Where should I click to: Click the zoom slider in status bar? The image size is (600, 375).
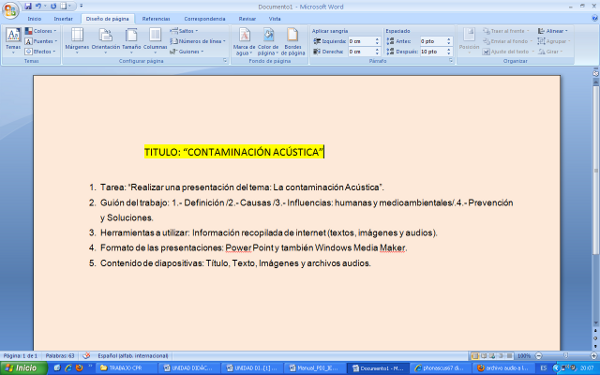click(x=566, y=356)
